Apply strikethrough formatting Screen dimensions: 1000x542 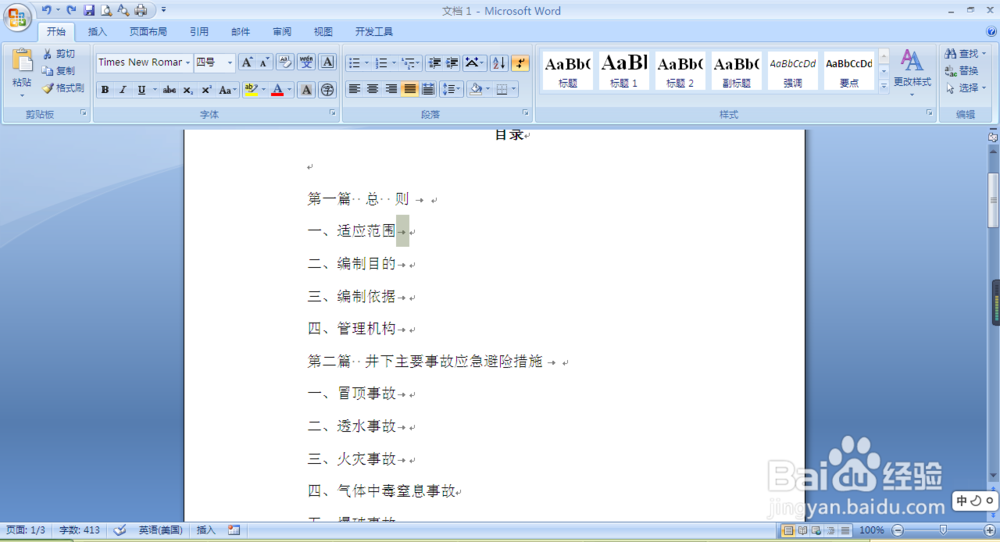(x=169, y=90)
